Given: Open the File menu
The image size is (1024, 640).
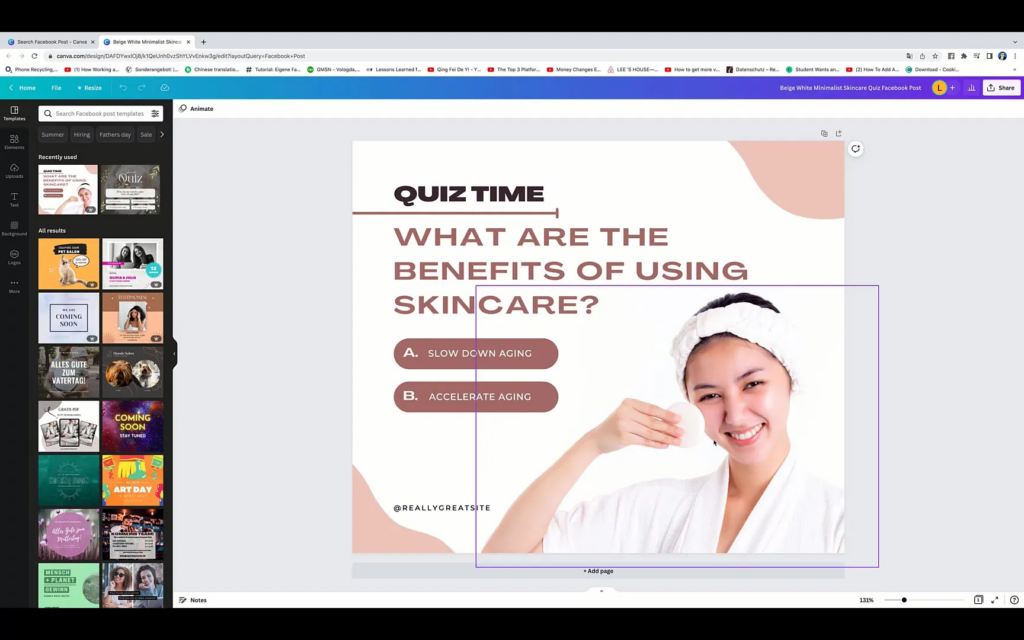Looking at the screenshot, I should click(x=56, y=88).
